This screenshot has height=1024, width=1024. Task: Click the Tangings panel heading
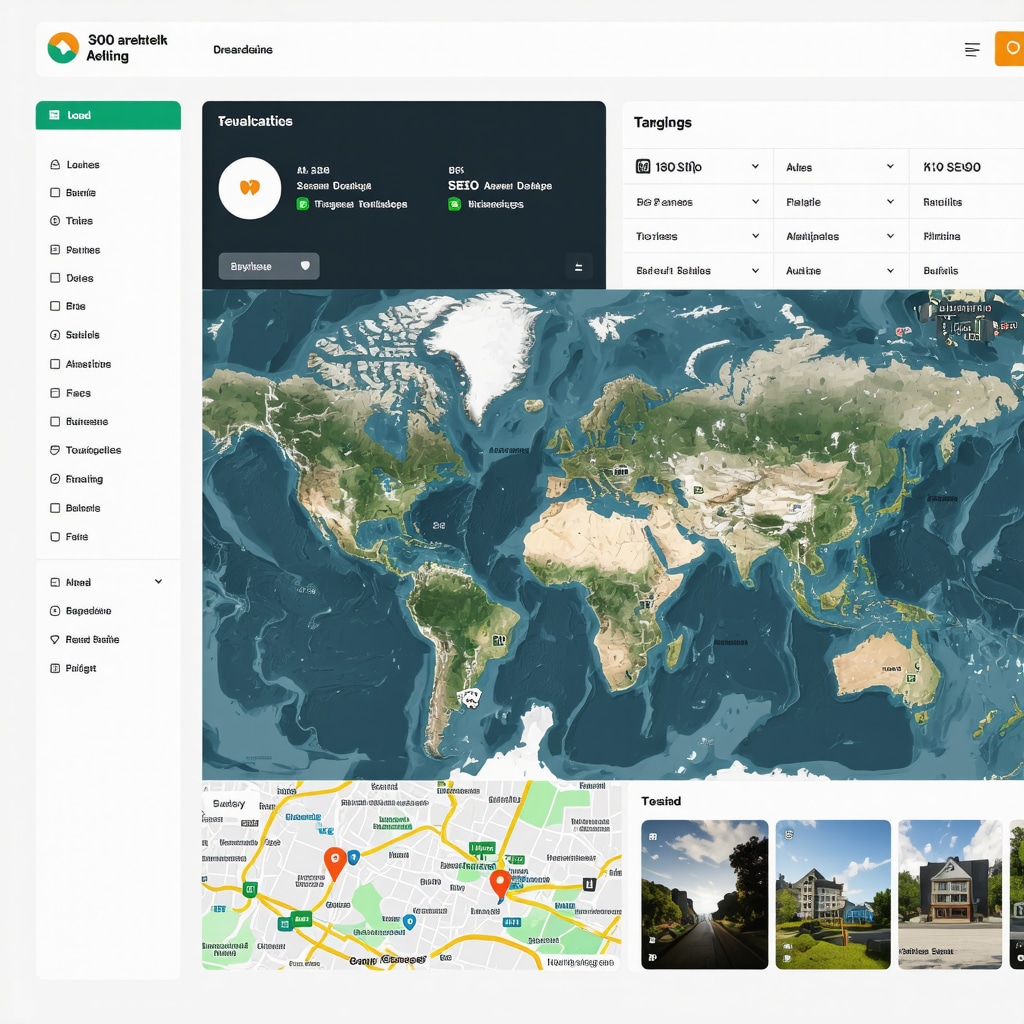tap(662, 123)
